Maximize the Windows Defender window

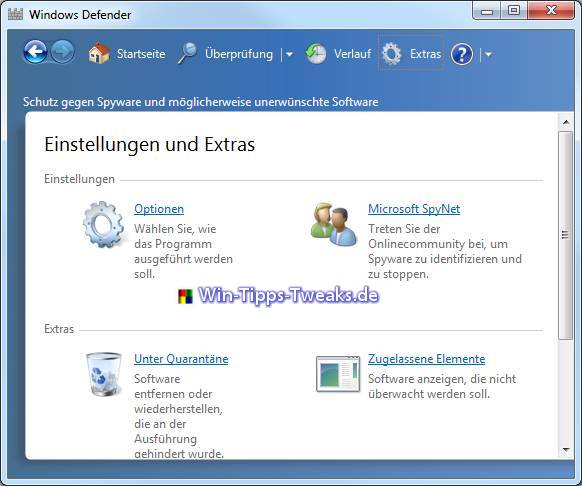coord(514,11)
